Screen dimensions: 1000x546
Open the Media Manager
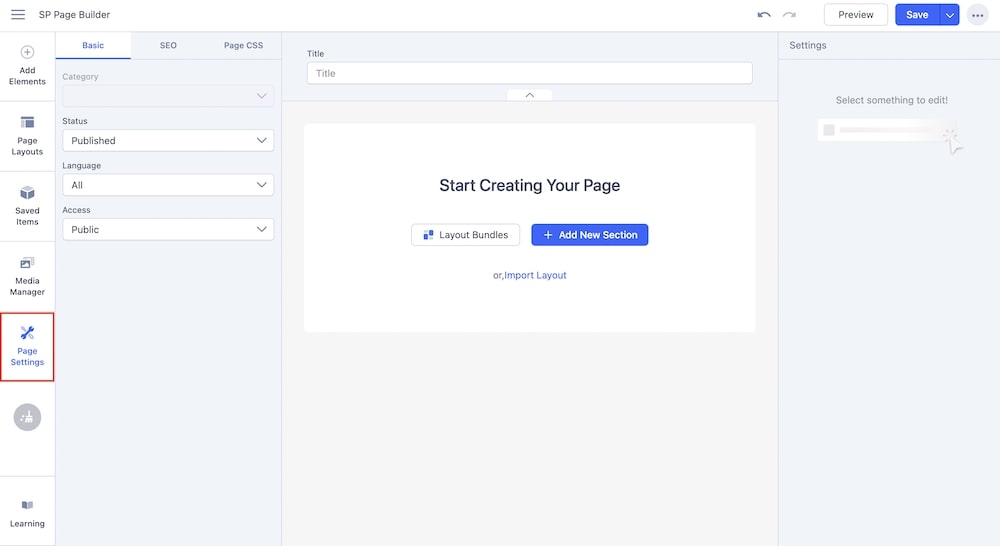pos(27,276)
